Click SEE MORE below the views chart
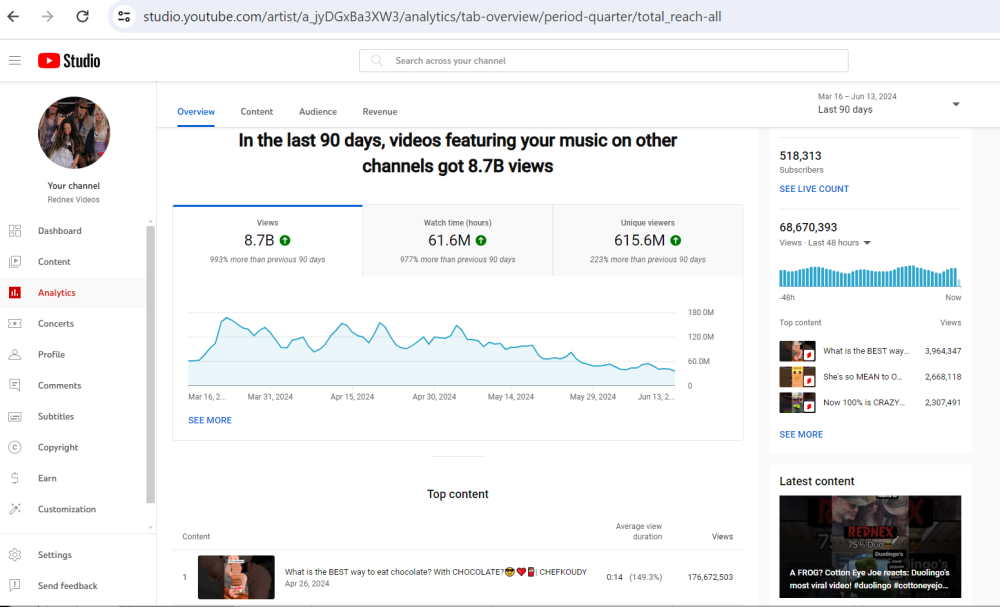1000x607 pixels. [x=210, y=420]
